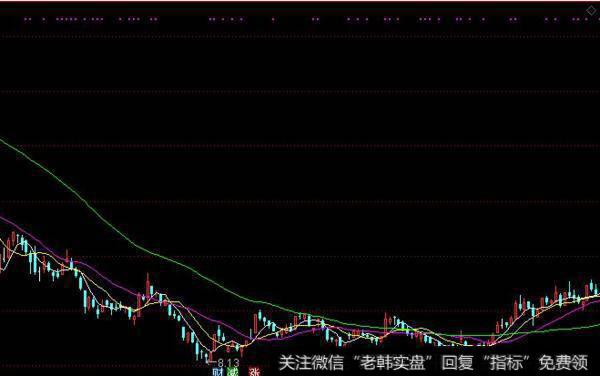This screenshot has height=376, width=600.
Task: Select the rightmost candlestick on the chart
Action: pos(597,288)
